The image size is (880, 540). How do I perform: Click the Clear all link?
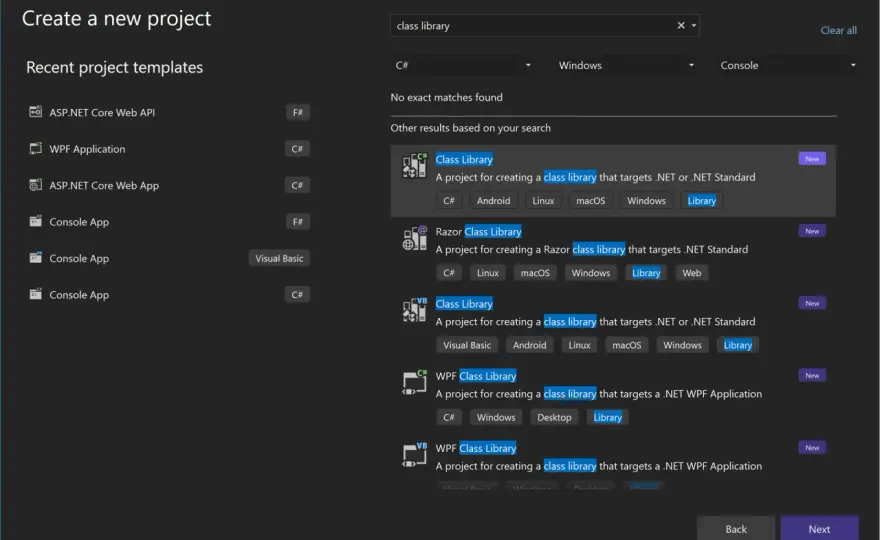point(838,30)
